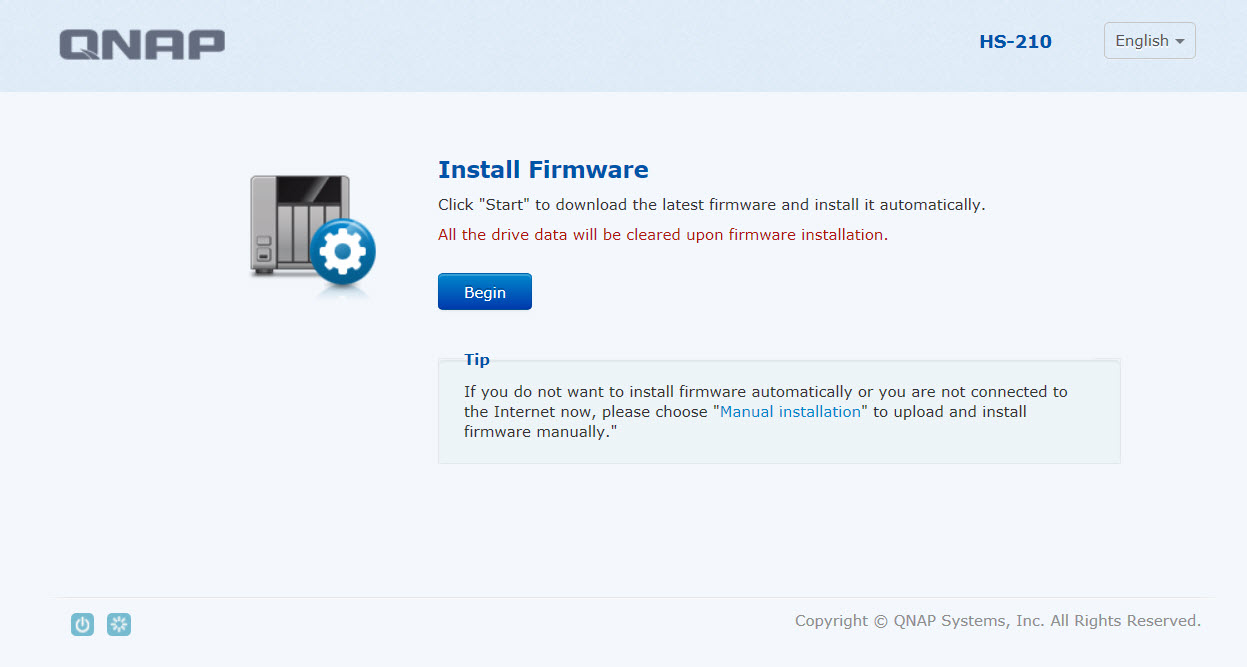
Task: Click "firmware manually" text in tip
Action: pyautogui.click(x=536, y=432)
